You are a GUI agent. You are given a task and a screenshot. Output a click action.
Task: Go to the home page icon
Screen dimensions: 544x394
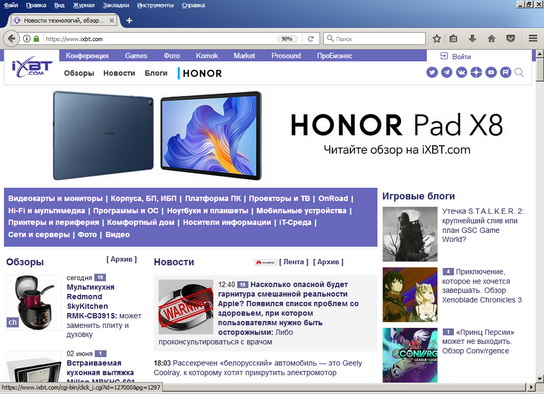pos(492,39)
